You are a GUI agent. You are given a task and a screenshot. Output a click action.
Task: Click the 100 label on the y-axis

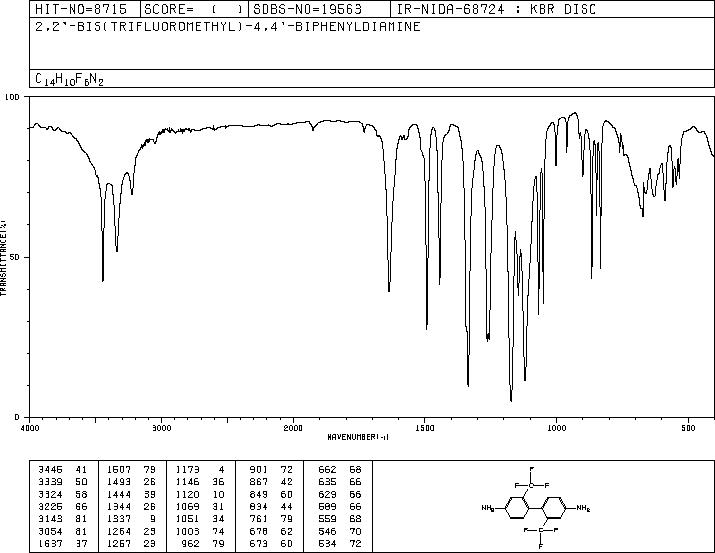click(13, 97)
